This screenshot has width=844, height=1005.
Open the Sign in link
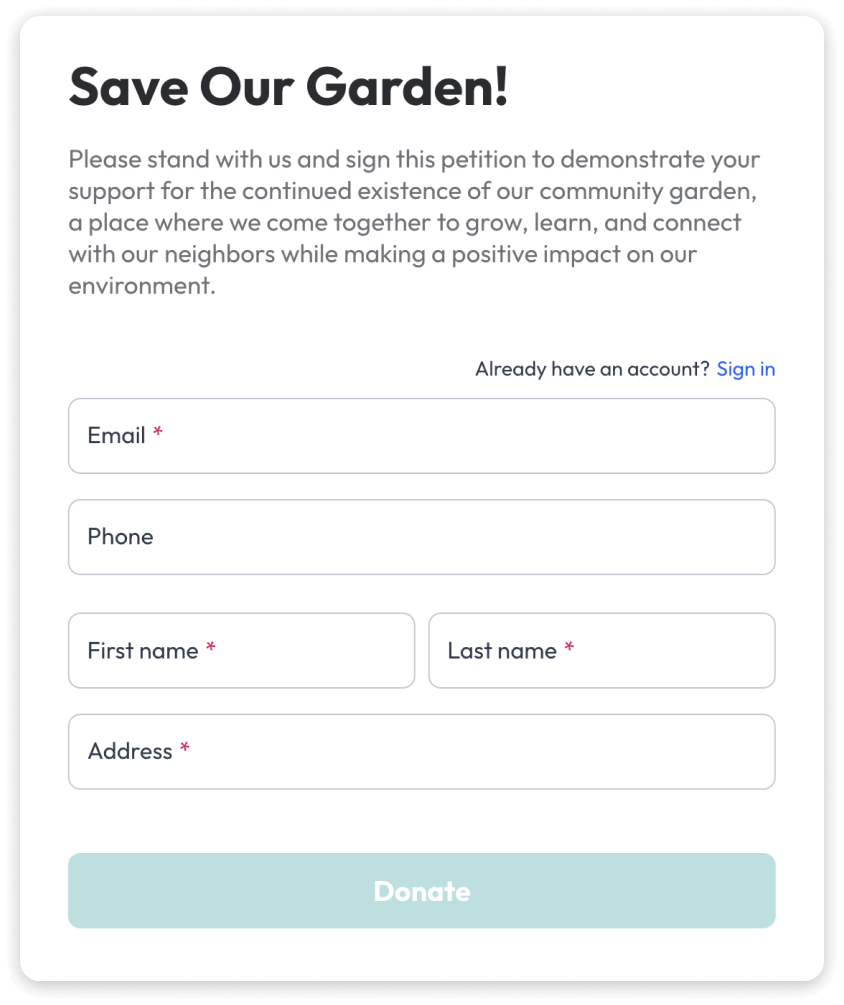(746, 369)
